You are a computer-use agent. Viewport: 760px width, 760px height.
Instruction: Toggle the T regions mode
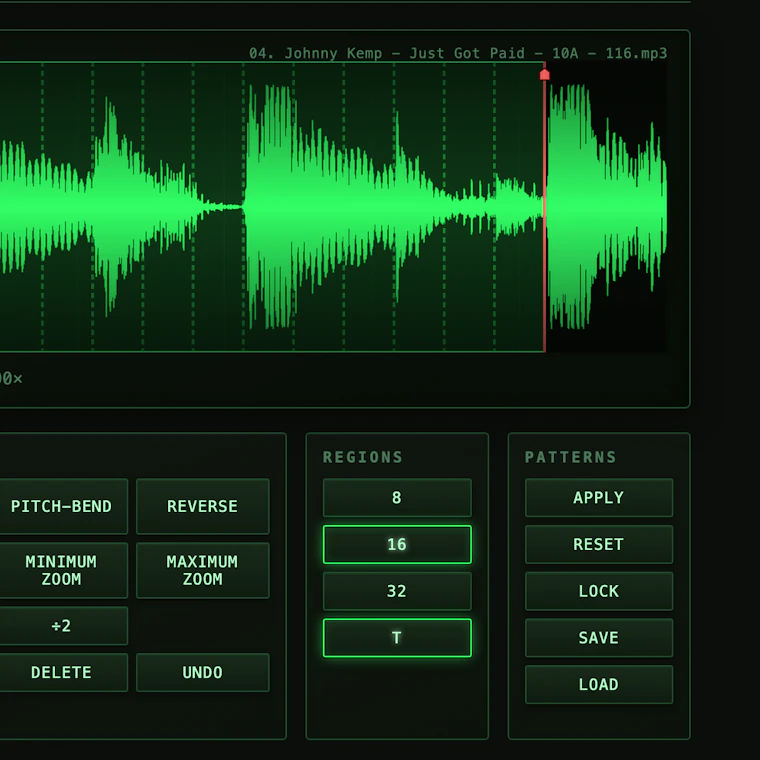click(x=397, y=637)
